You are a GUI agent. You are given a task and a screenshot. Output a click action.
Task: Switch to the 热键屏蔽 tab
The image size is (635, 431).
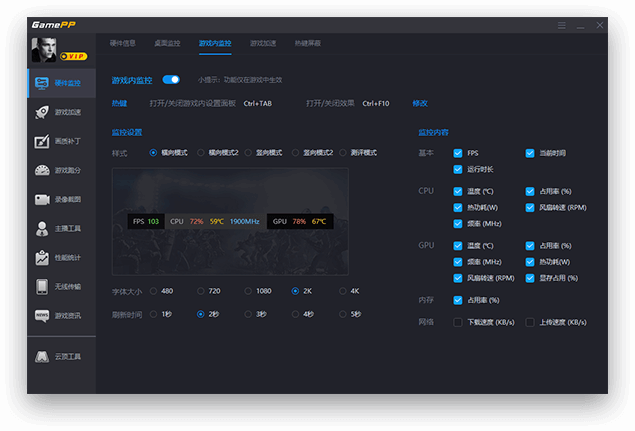307,44
